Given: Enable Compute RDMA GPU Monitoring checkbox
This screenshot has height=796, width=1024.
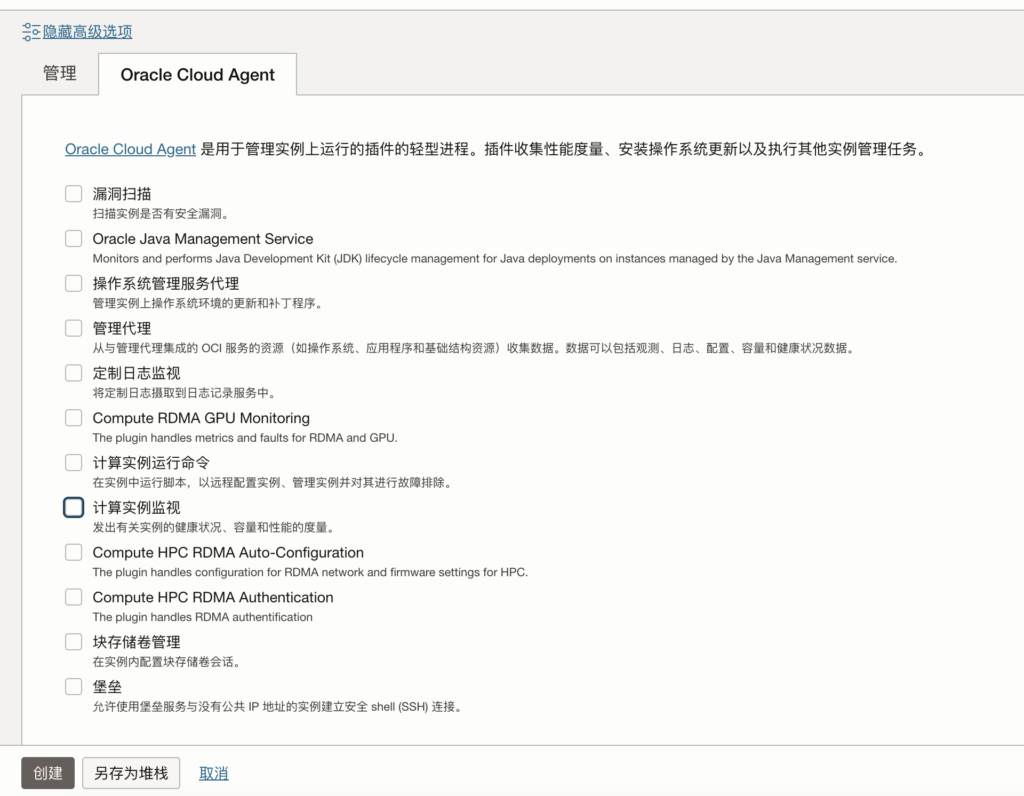Looking at the screenshot, I should pos(74,417).
